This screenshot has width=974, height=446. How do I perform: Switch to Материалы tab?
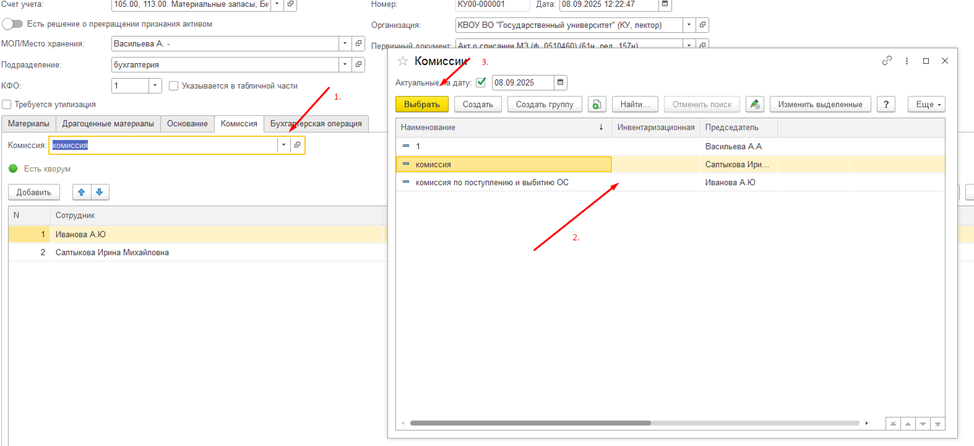coord(28,124)
